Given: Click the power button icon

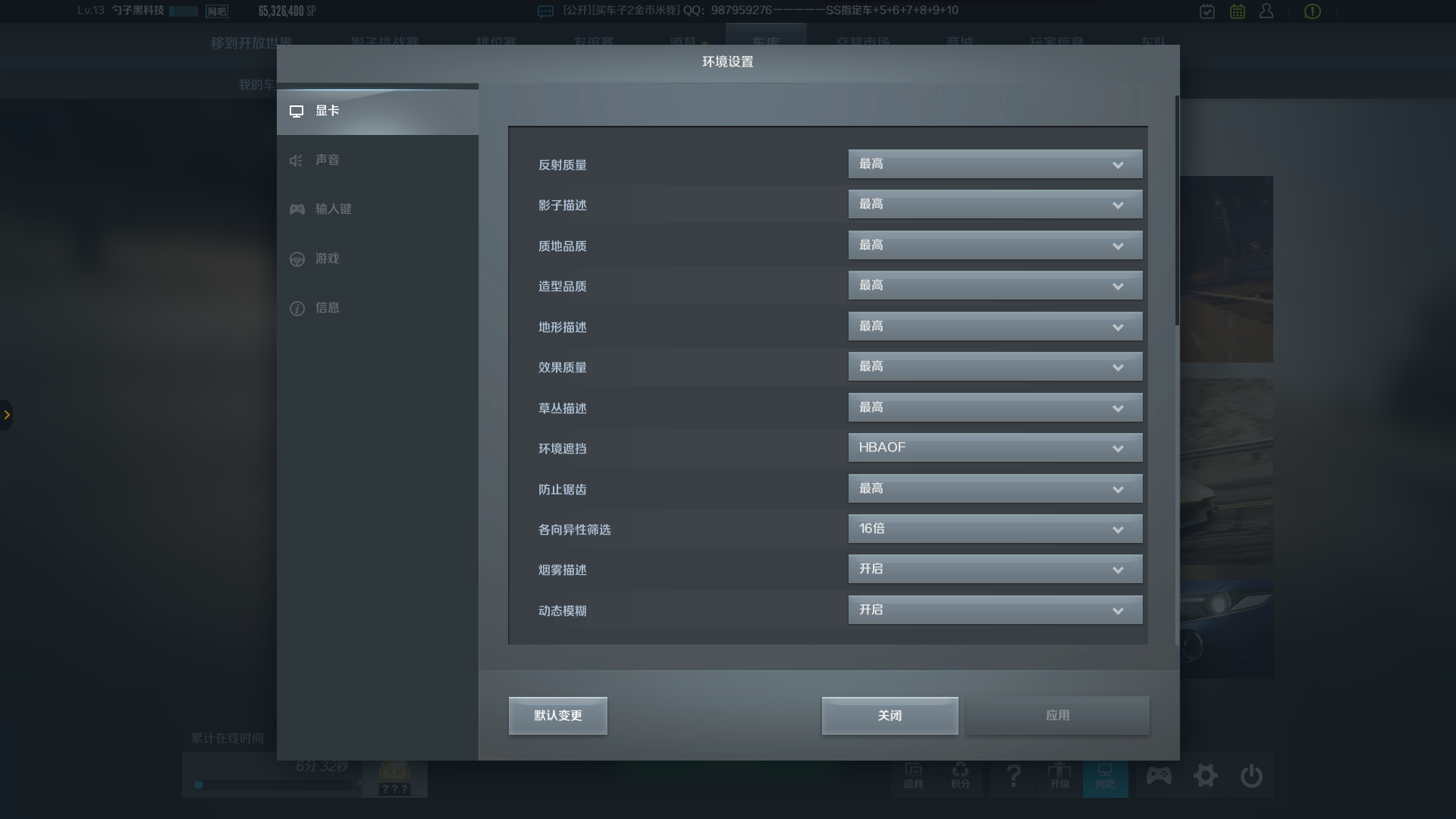Looking at the screenshot, I should [x=1251, y=776].
